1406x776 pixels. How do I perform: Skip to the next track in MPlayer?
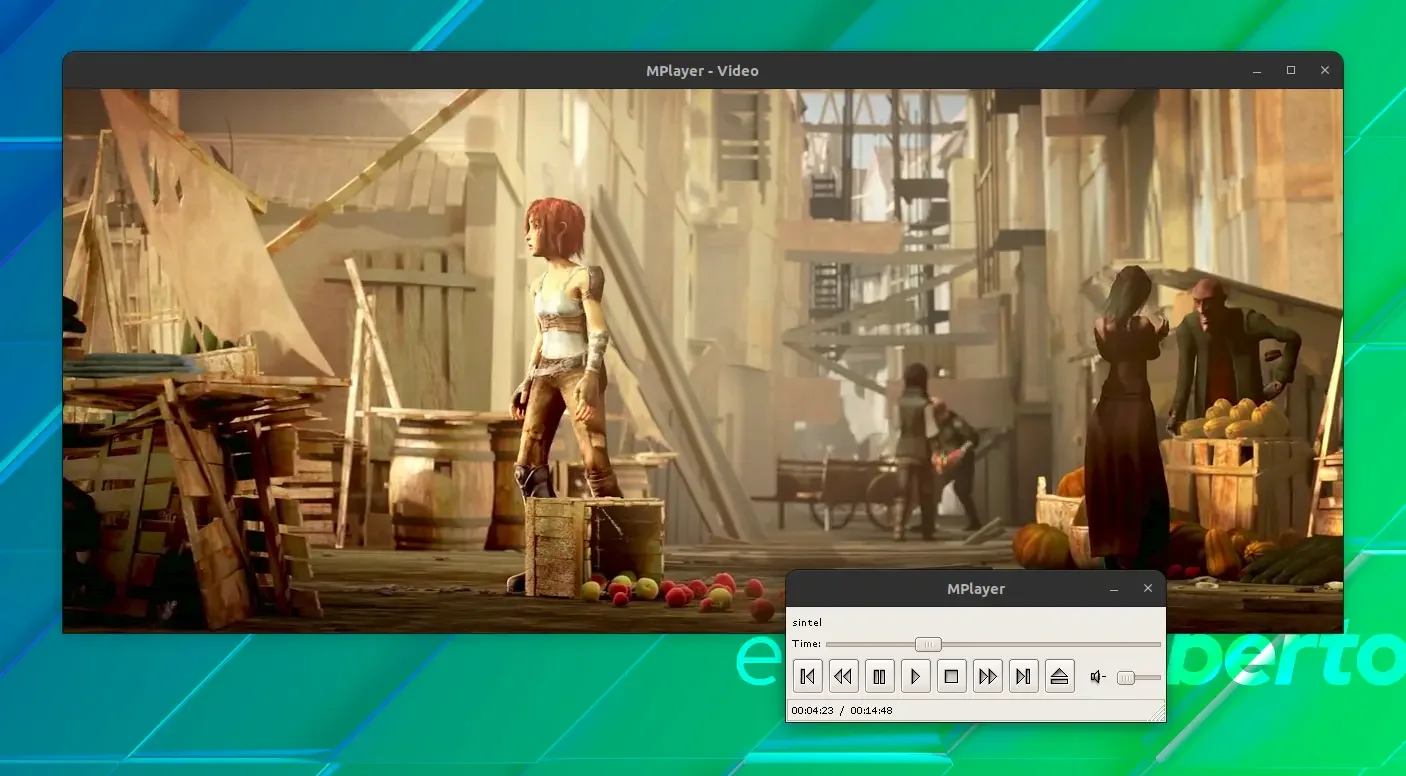tap(1023, 677)
